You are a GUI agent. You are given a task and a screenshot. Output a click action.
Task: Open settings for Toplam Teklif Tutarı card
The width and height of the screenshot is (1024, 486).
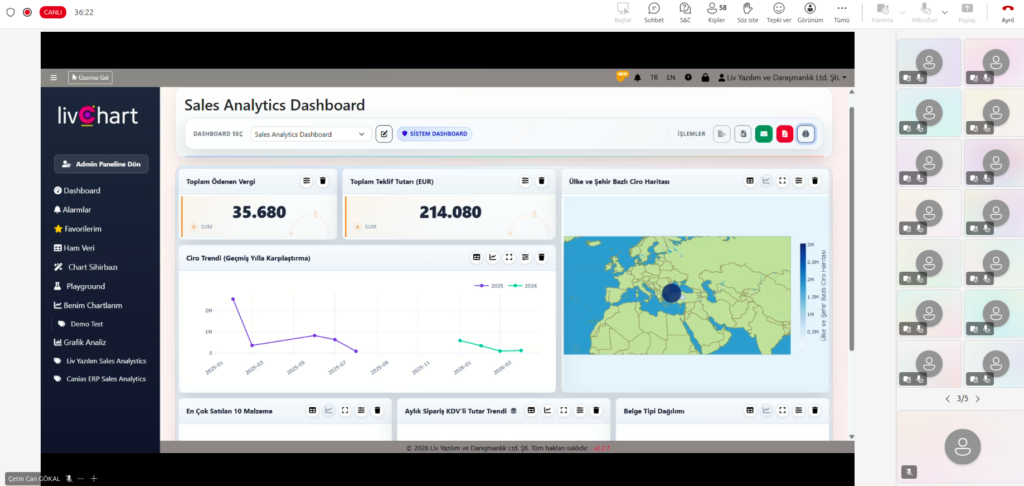tap(525, 181)
